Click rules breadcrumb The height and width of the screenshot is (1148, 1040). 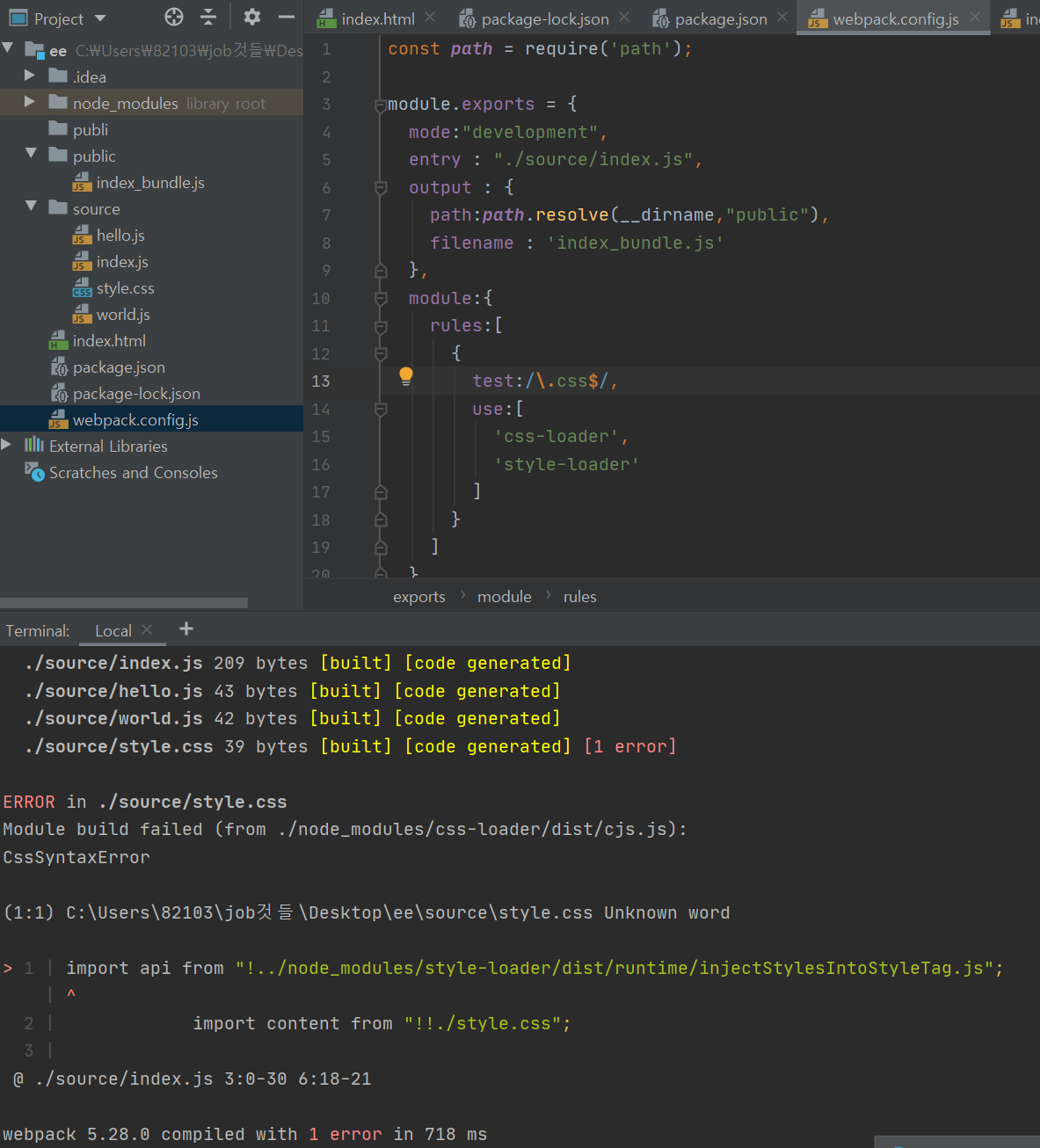point(580,597)
